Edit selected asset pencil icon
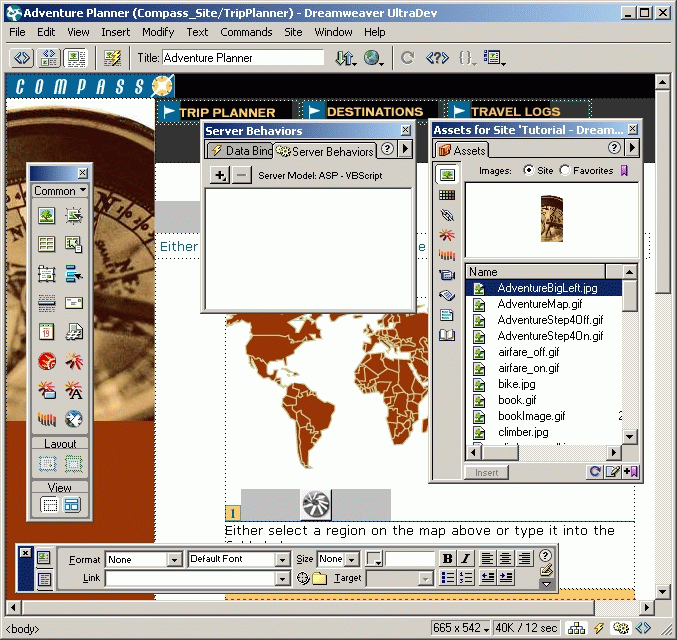Viewport: 677px width, 640px height. click(612, 472)
